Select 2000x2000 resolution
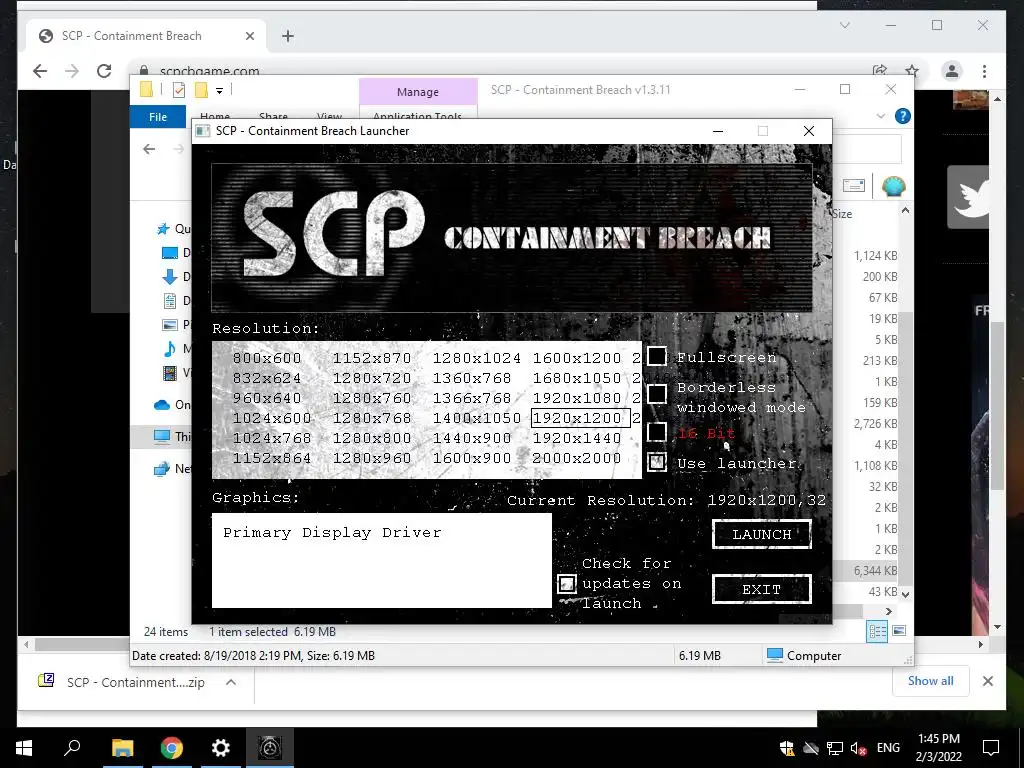 tap(577, 458)
